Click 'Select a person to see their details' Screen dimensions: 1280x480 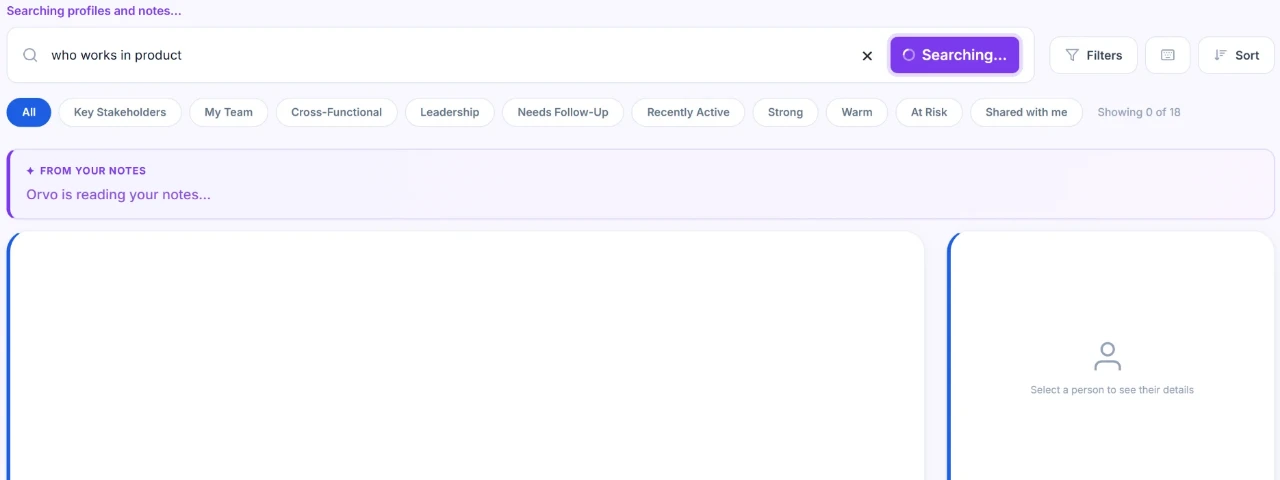click(1112, 390)
